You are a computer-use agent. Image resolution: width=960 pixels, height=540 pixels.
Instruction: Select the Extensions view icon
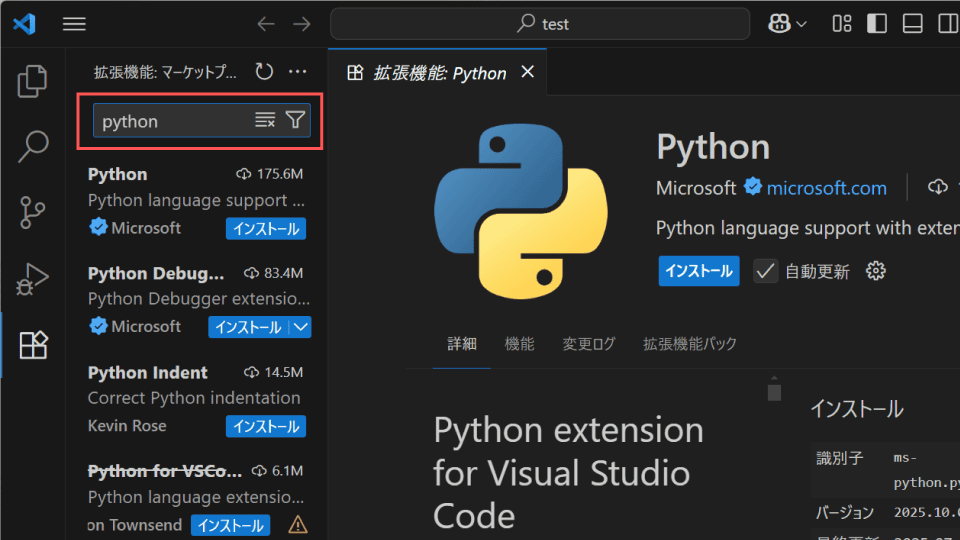coord(33,345)
